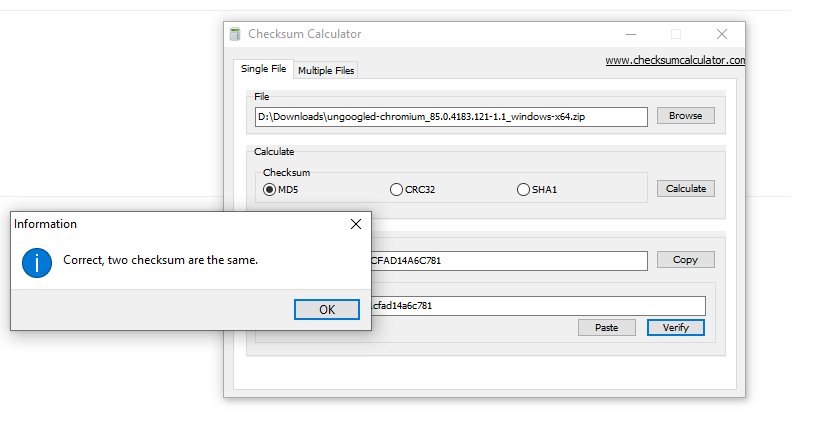This screenshot has height=447, width=833.
Task: Close the Information dialog with the X
Action: tap(356, 224)
